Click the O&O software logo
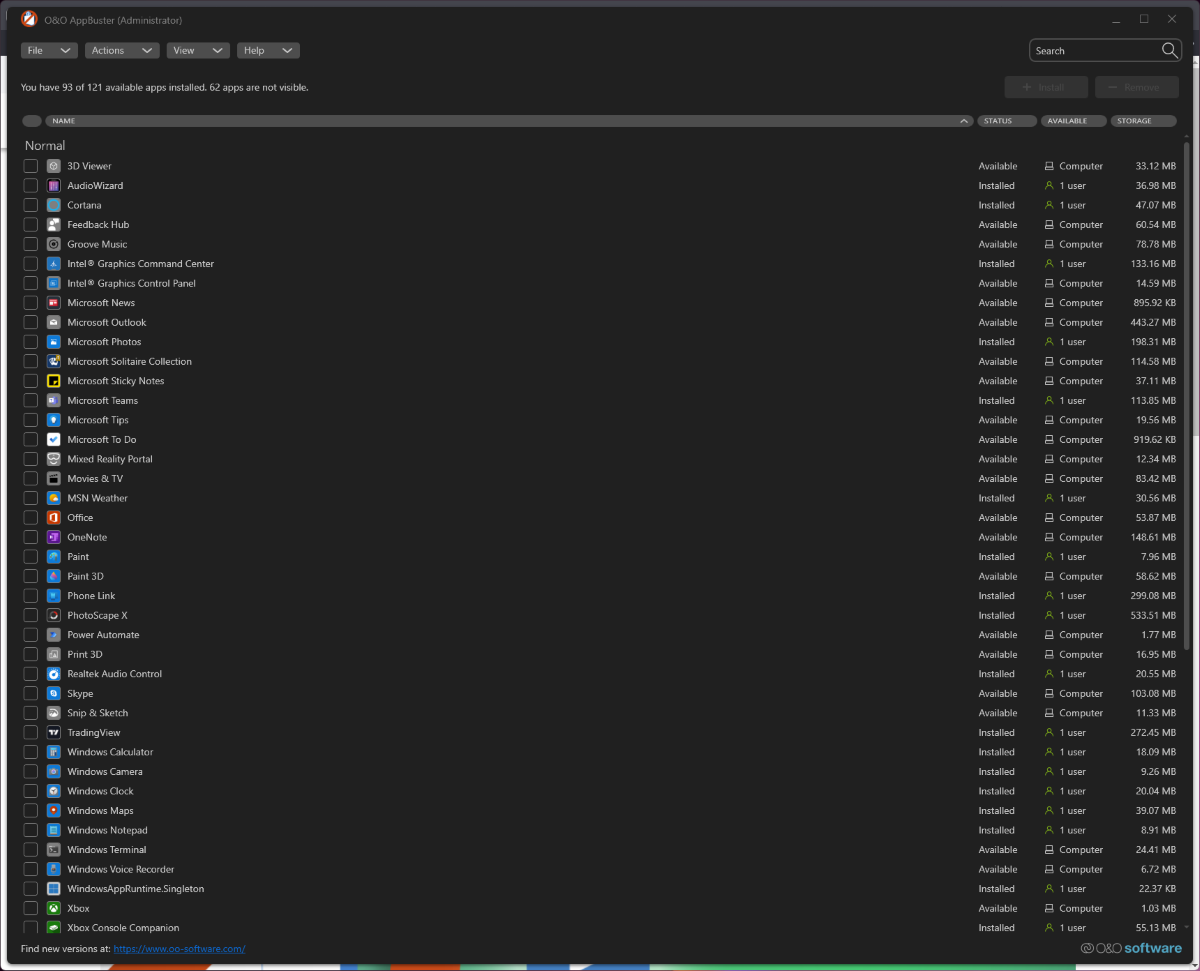 click(x=1131, y=948)
